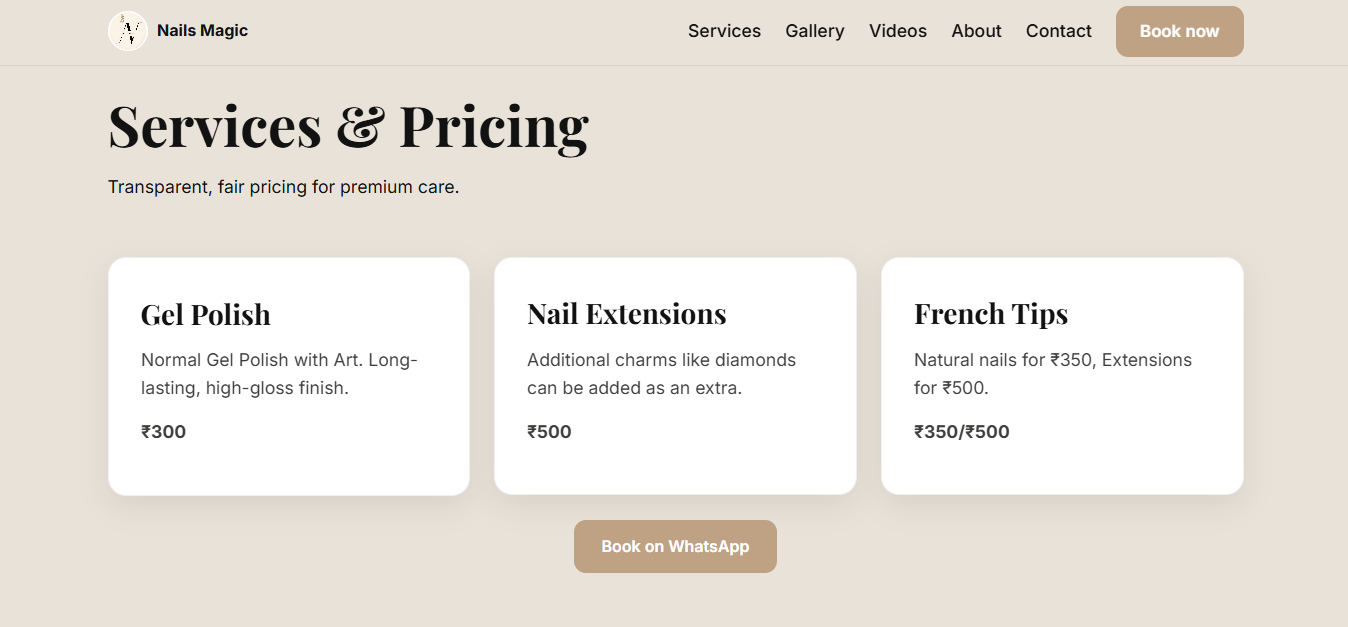Click the ₹300 price on Gel Polish
Image resolution: width=1348 pixels, height=627 pixels.
coord(164,431)
